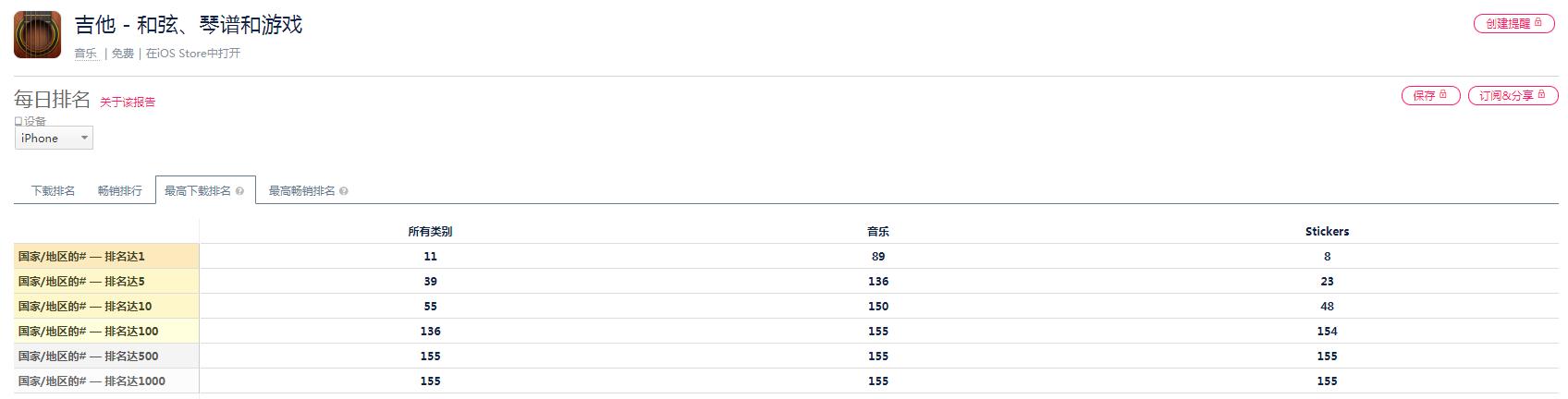Click the 所有类别 column header

coord(430,232)
